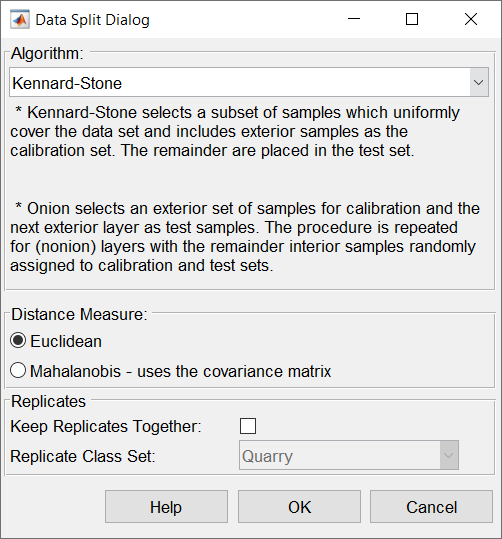Click the Help button

tap(166, 507)
